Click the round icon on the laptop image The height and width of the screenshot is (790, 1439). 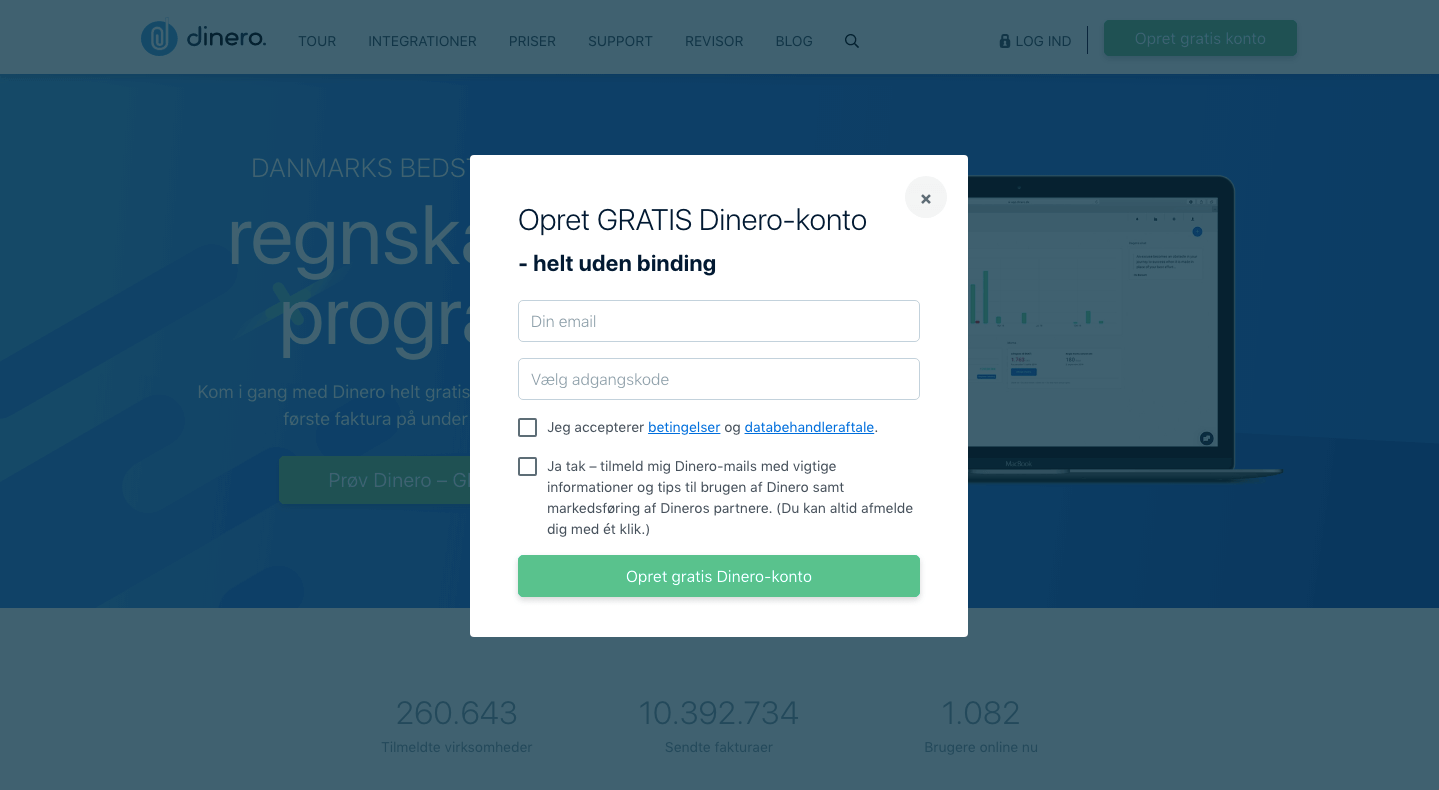pyautogui.click(x=1207, y=438)
